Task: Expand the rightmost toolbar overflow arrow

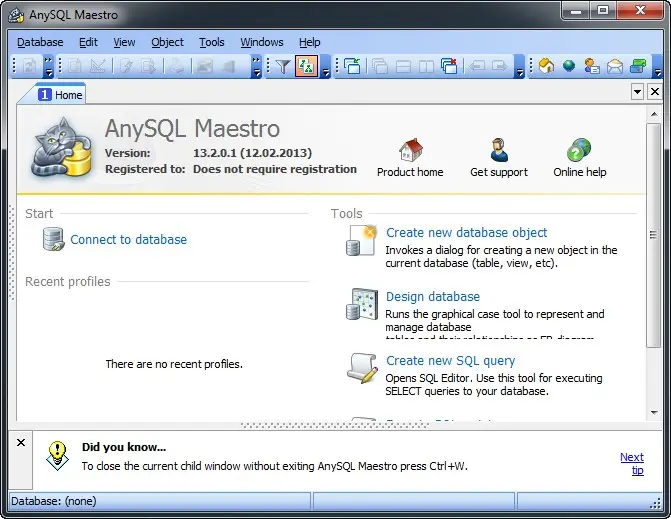Action: tap(658, 66)
